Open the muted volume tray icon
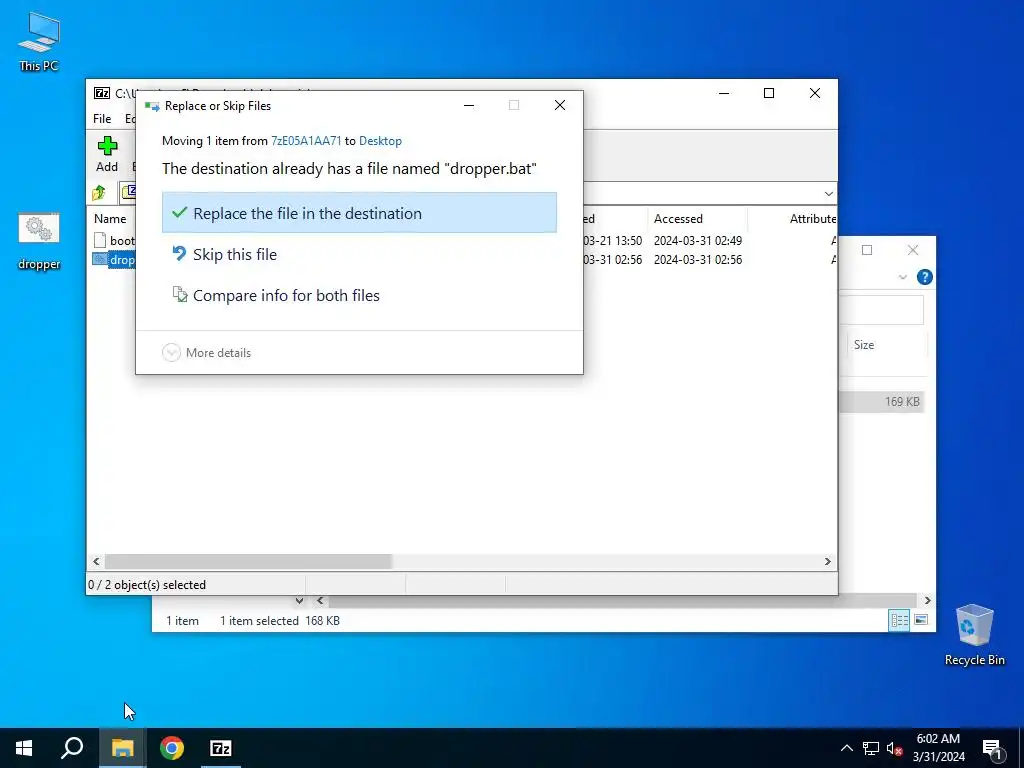This screenshot has height=768, width=1024. pos(895,748)
